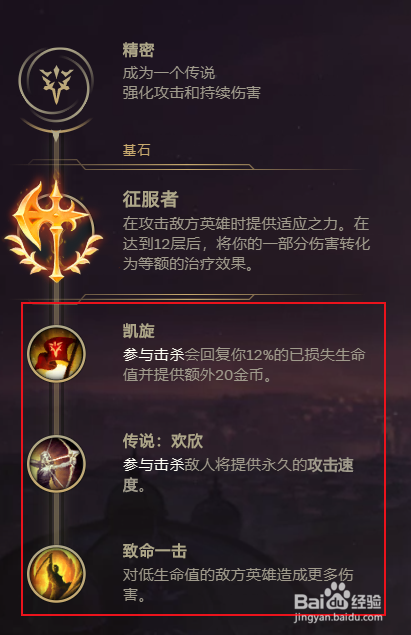Select the Conqueror (征服者) keystone icon
The height and width of the screenshot is (635, 411).
[x=54, y=231]
